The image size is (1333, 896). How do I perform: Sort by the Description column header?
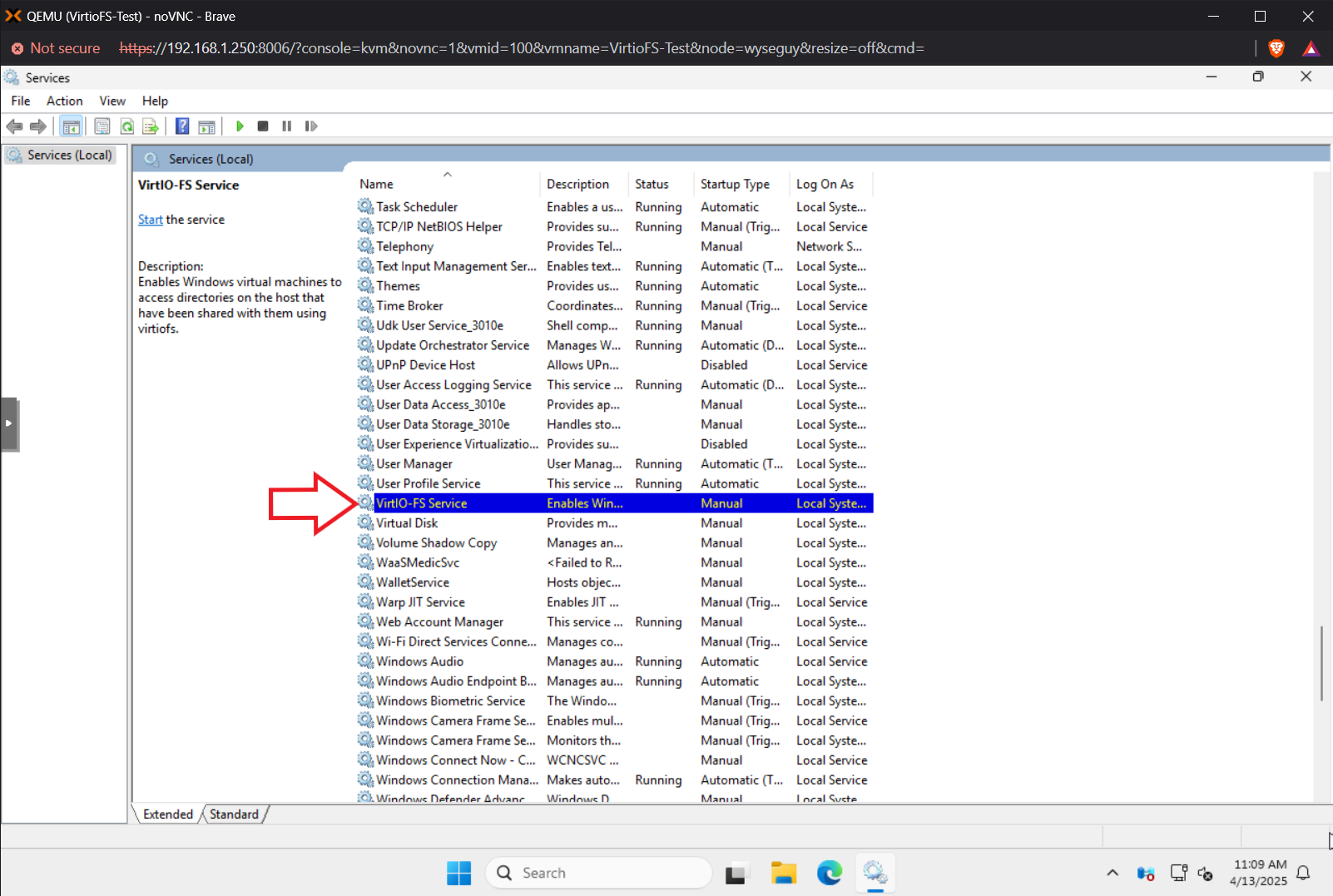coord(585,184)
